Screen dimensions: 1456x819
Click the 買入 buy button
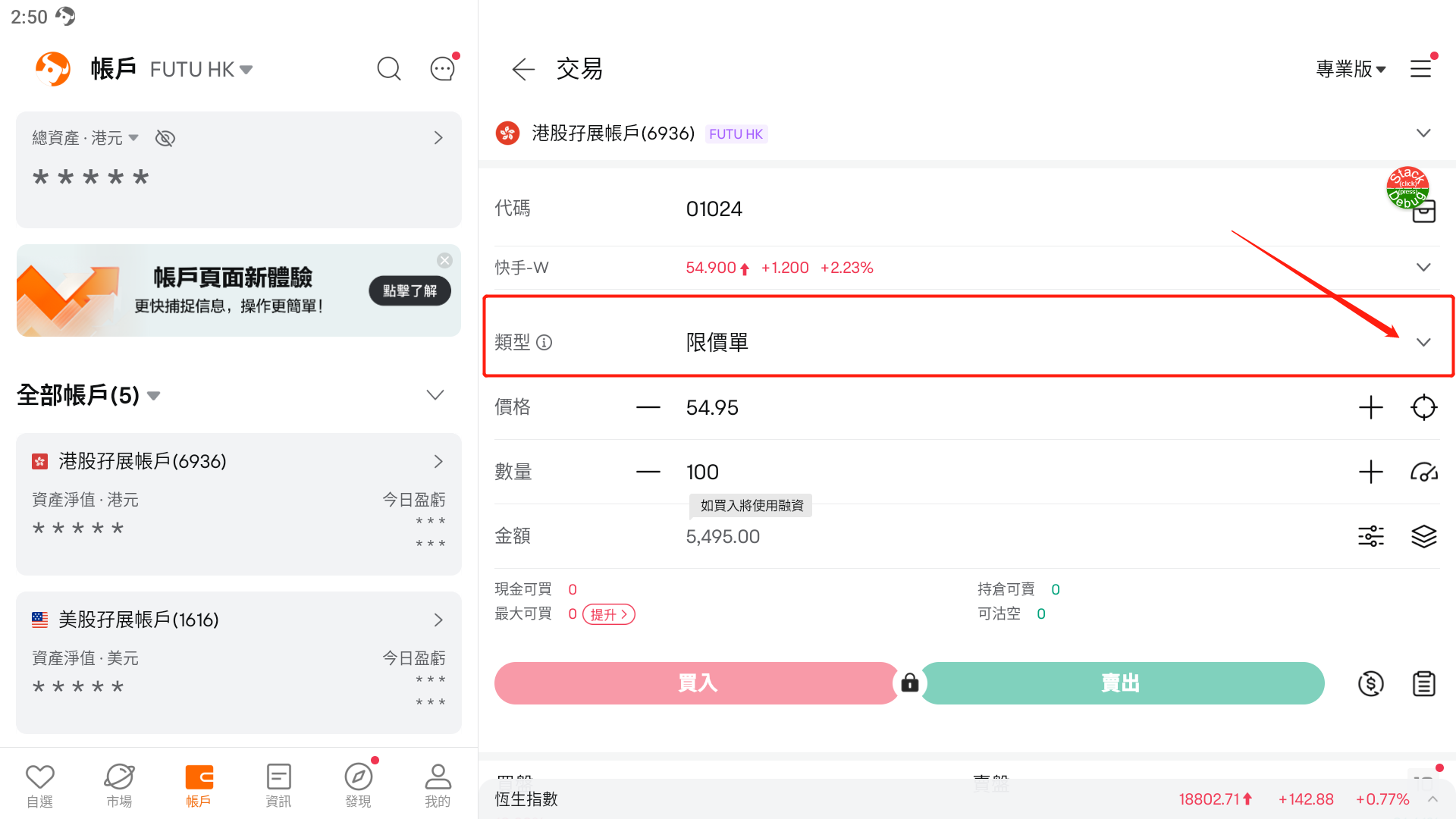697,683
